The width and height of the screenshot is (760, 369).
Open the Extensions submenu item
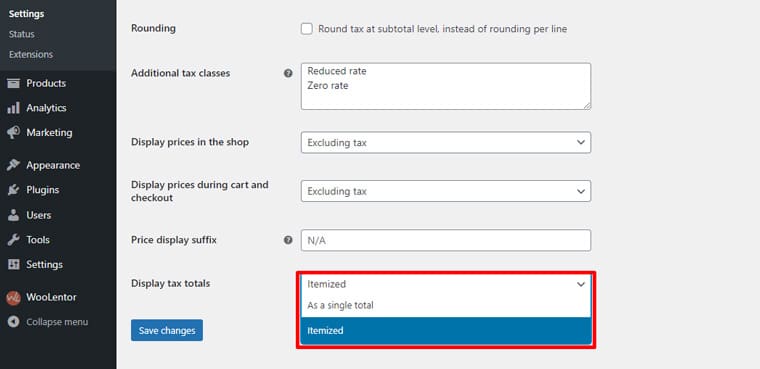click(31, 54)
